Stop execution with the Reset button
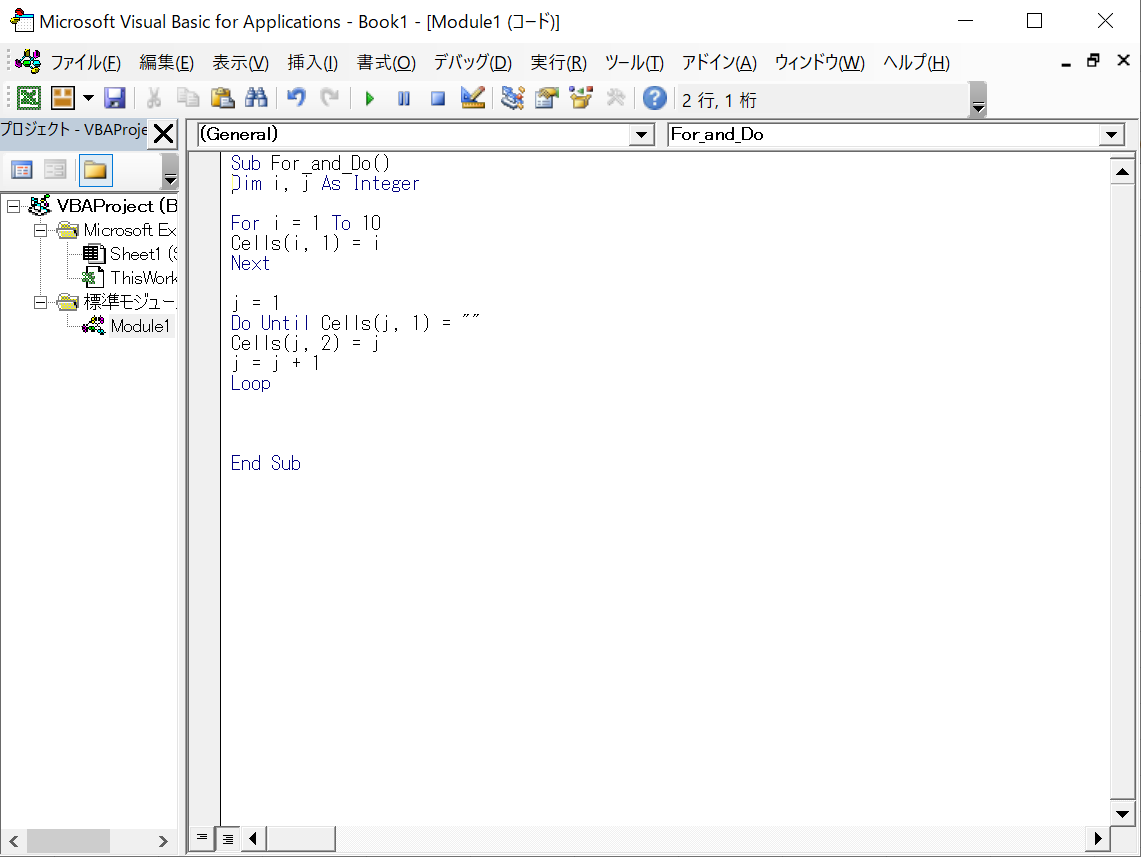The width and height of the screenshot is (1141, 857). coord(438,97)
